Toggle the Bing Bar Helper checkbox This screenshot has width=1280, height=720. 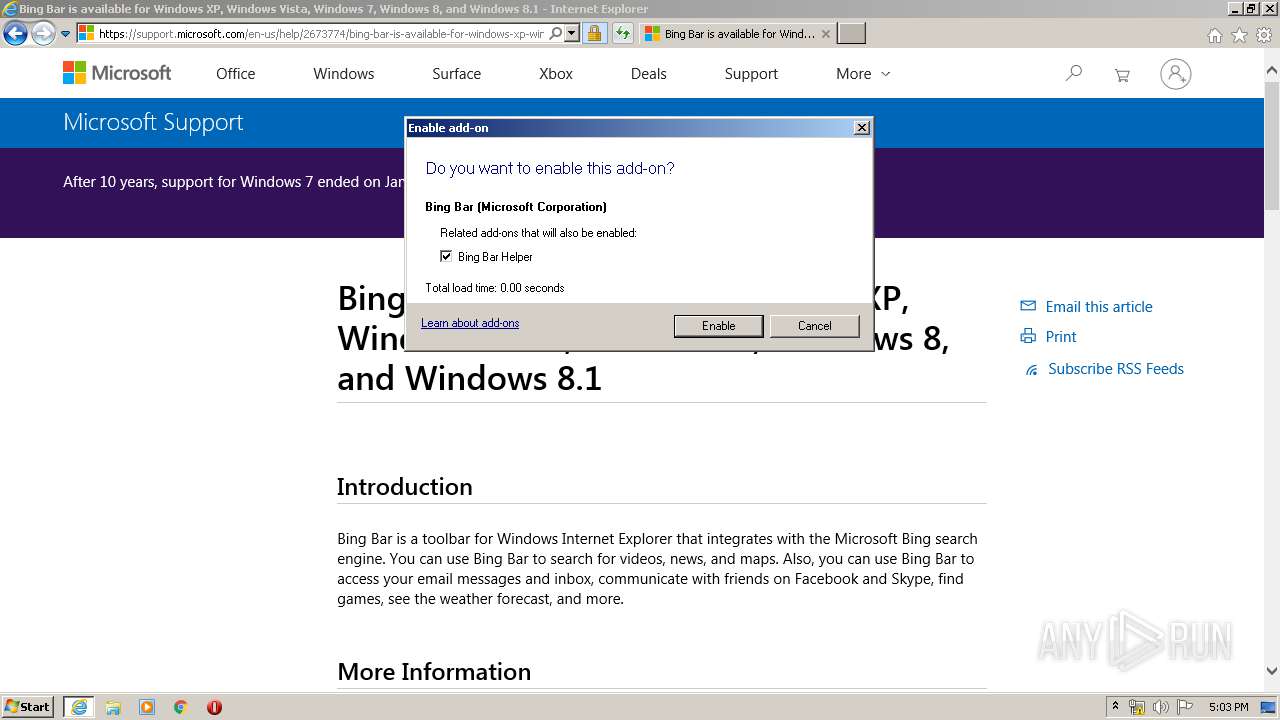(x=446, y=256)
